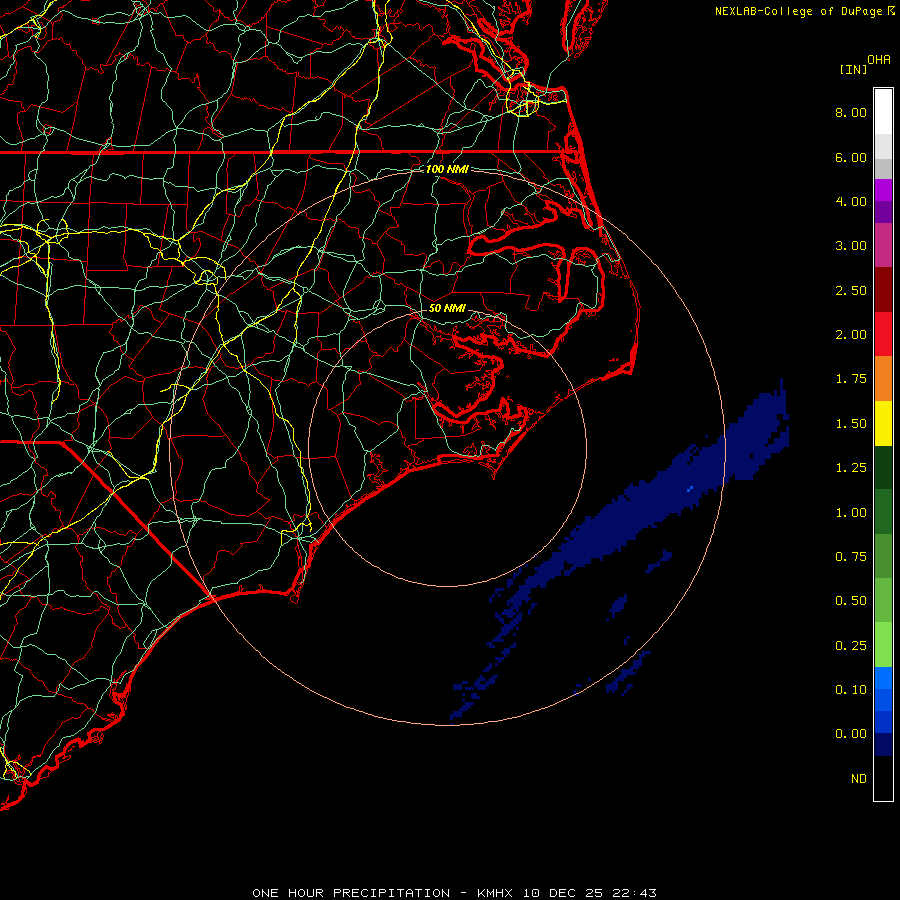Click the OHA product code label

coord(879,60)
